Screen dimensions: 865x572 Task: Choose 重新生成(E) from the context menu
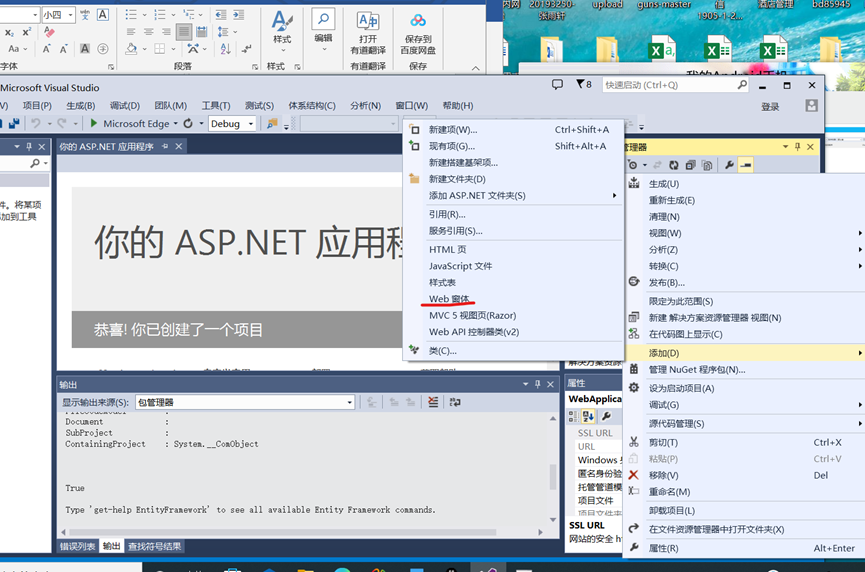point(745,200)
